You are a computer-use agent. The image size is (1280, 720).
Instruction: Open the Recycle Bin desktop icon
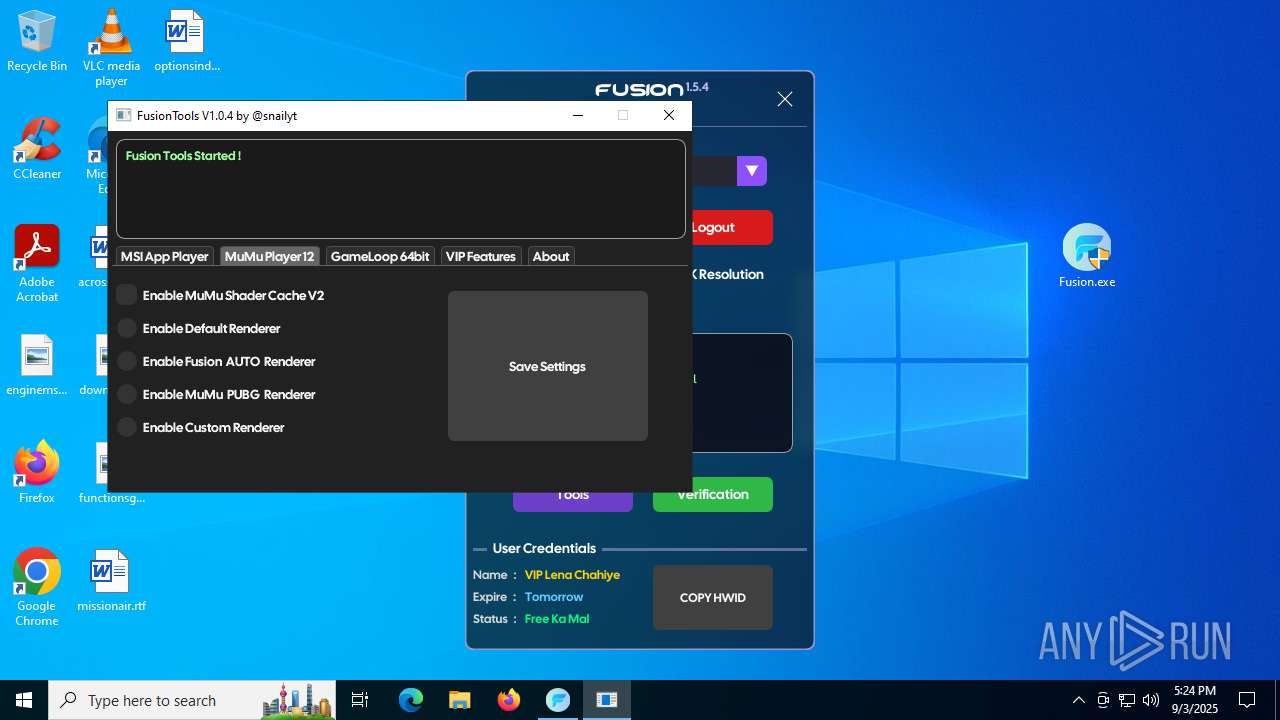(x=37, y=42)
